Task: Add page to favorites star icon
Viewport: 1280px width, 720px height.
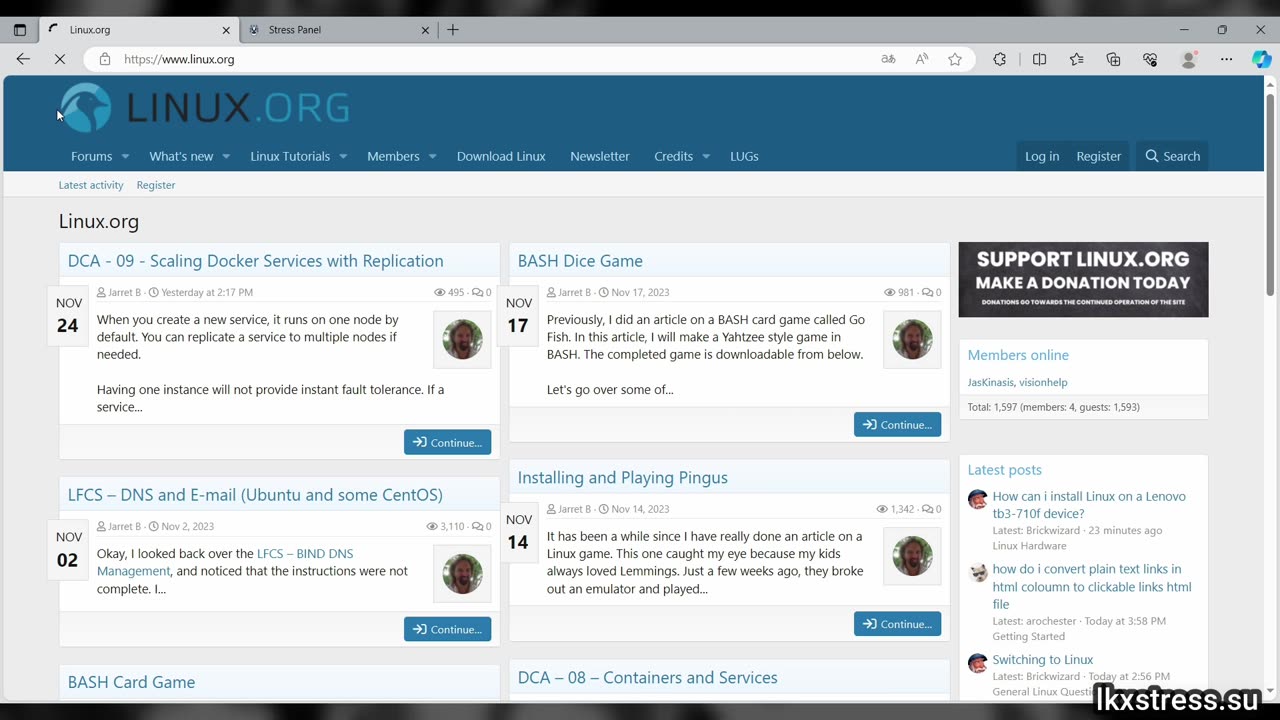Action: point(955,59)
